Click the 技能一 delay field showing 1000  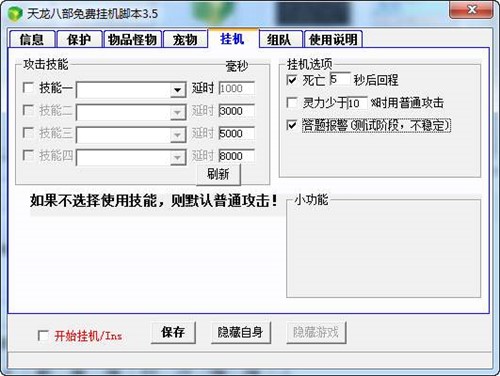tap(237, 89)
